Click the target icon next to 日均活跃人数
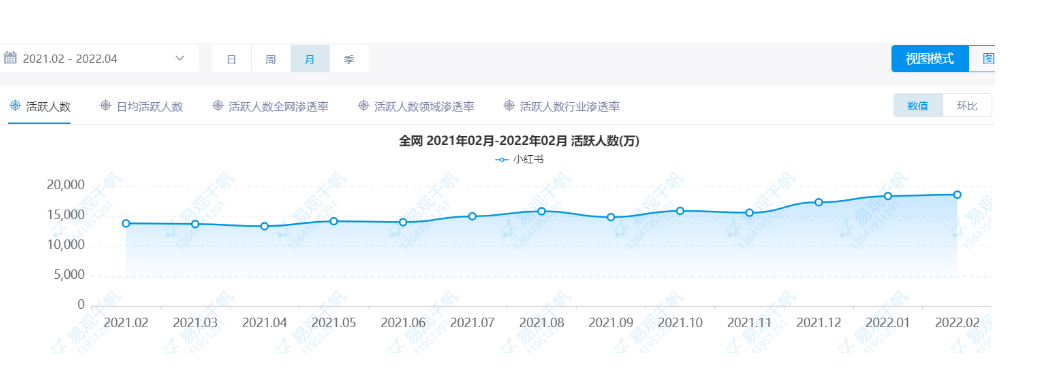 coord(105,106)
